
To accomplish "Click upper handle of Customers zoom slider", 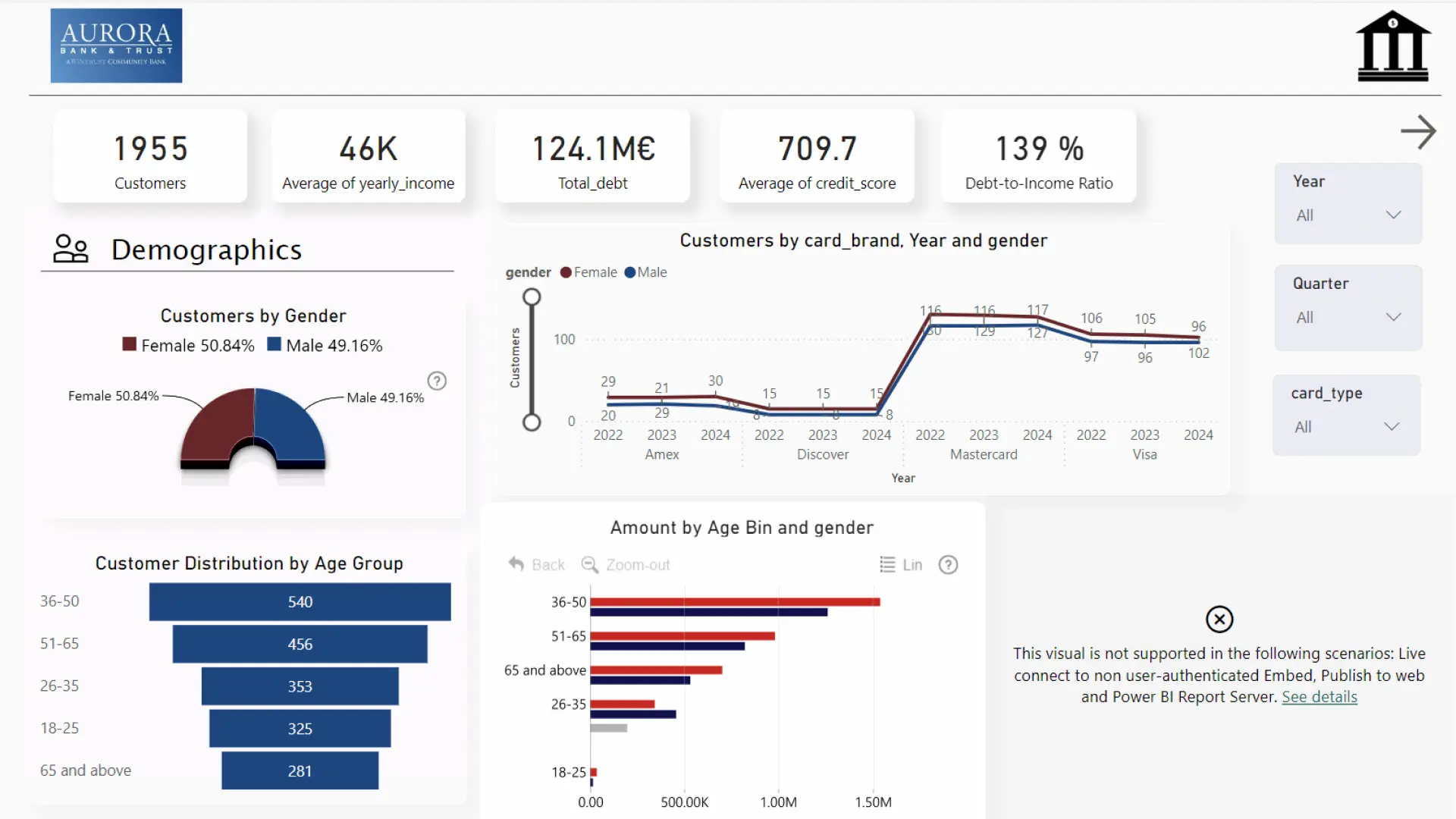I will [532, 297].
